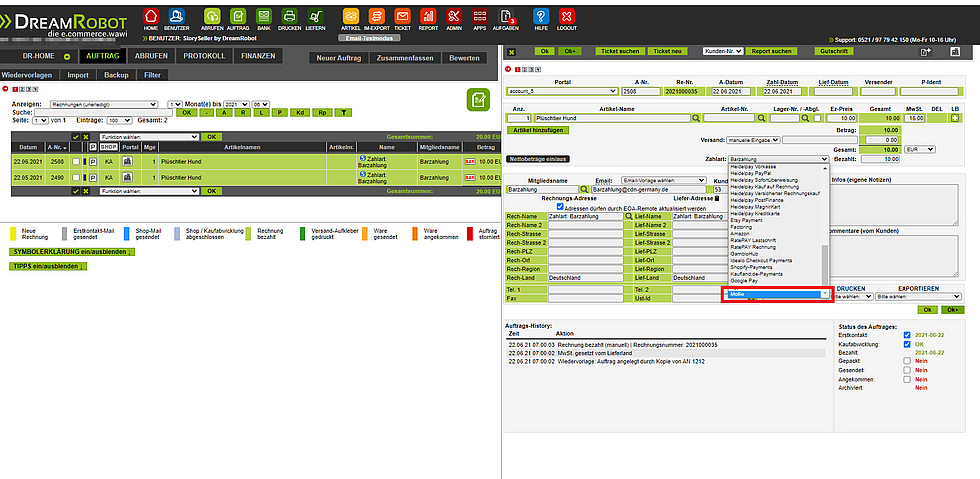Image resolution: width=980 pixels, height=479 pixels.
Task: Click the DRUCKEN printer icon
Action: coord(289,16)
